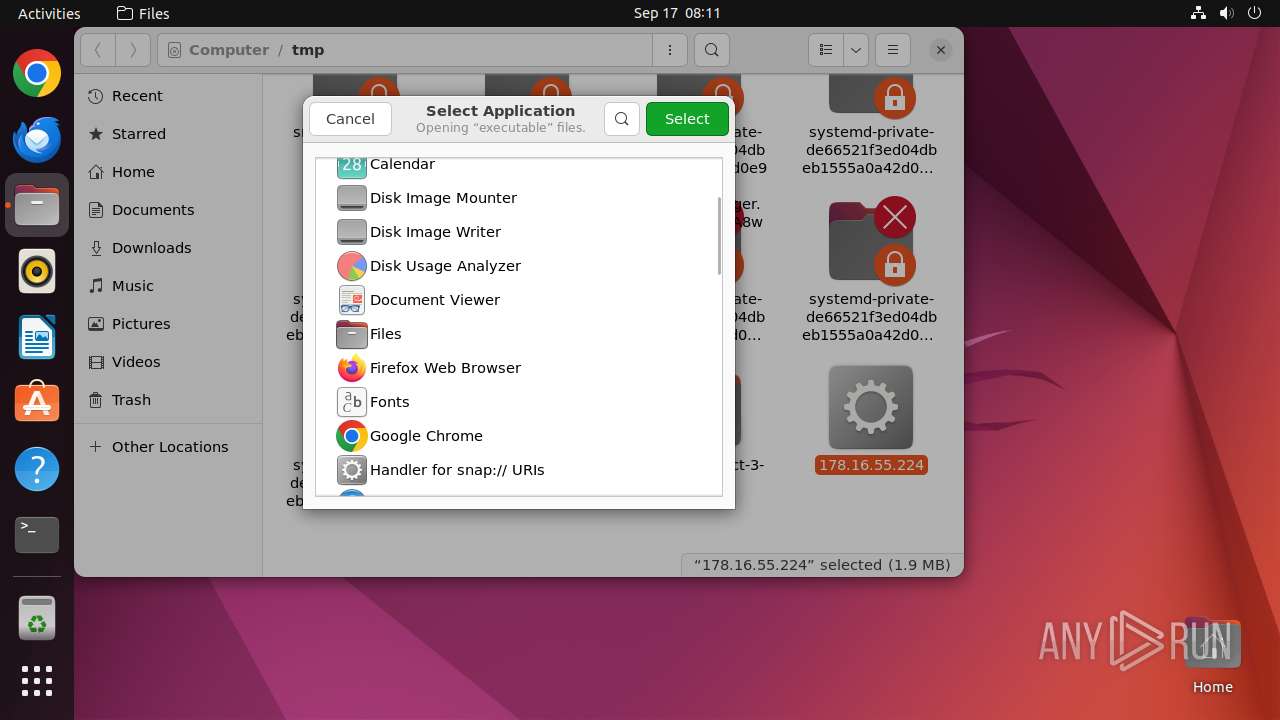Switch to list view in Files
This screenshot has width=1280, height=720.
pyautogui.click(x=826, y=50)
